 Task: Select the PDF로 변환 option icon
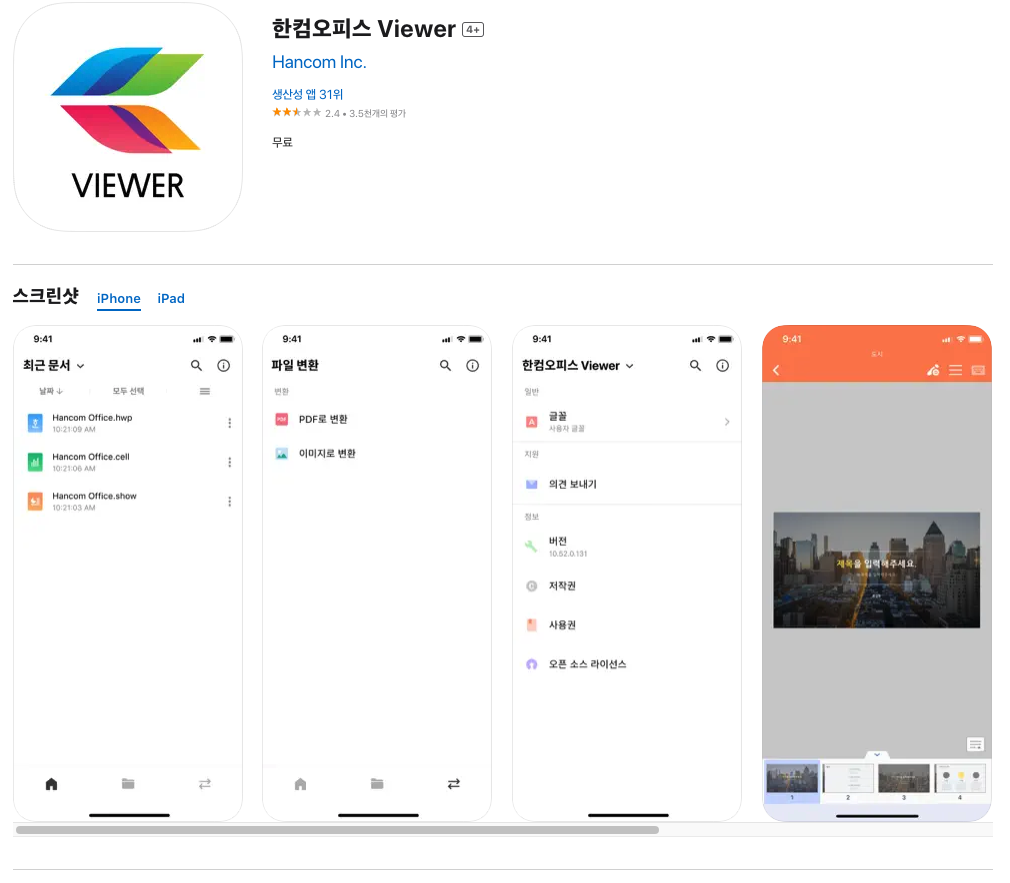(x=282, y=420)
